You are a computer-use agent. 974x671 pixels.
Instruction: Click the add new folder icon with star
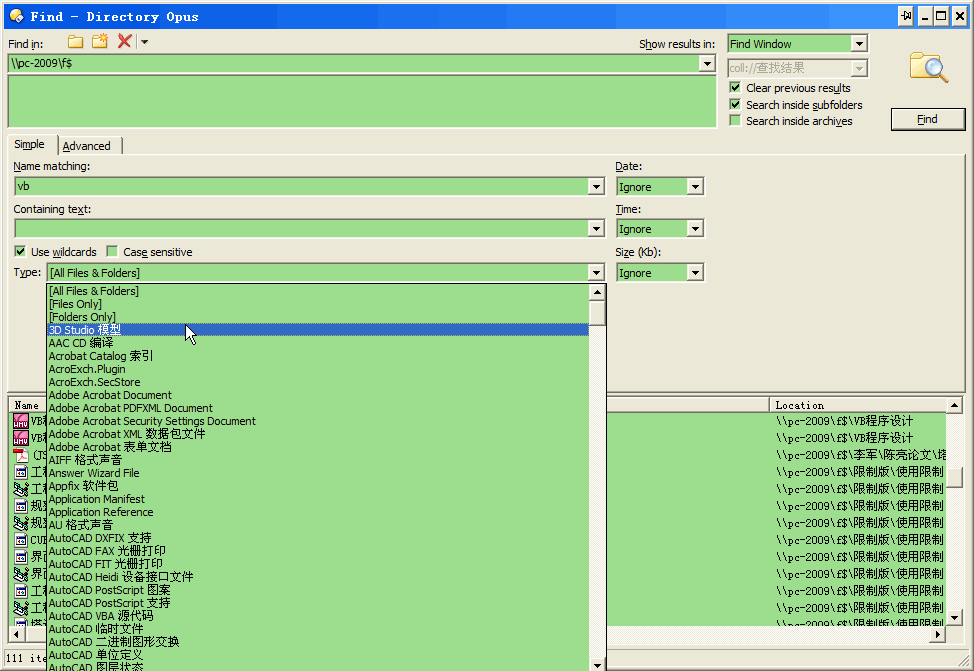[100, 41]
